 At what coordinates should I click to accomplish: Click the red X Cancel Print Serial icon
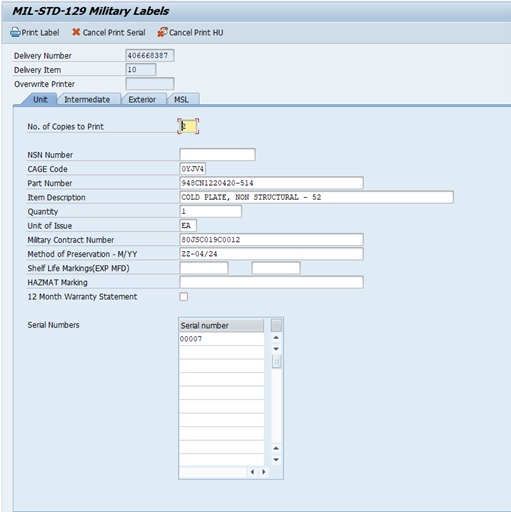tap(76, 32)
